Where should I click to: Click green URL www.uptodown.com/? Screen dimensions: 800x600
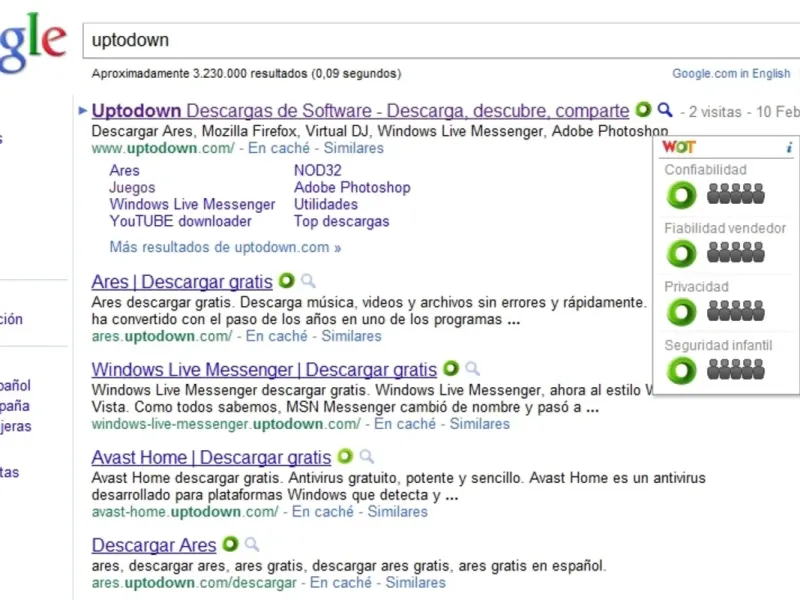[163, 148]
